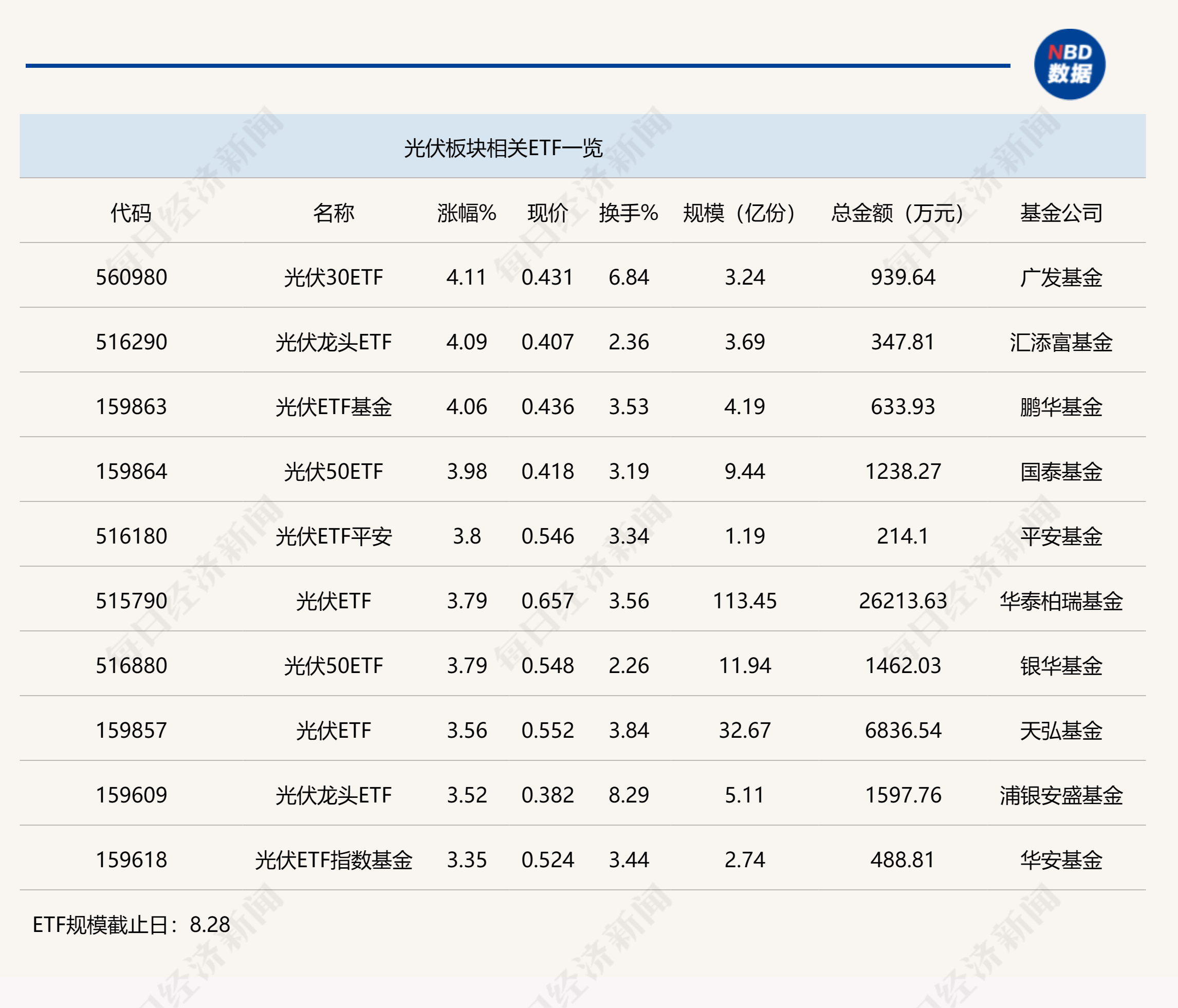Select the total amount 6836.54

(903, 731)
